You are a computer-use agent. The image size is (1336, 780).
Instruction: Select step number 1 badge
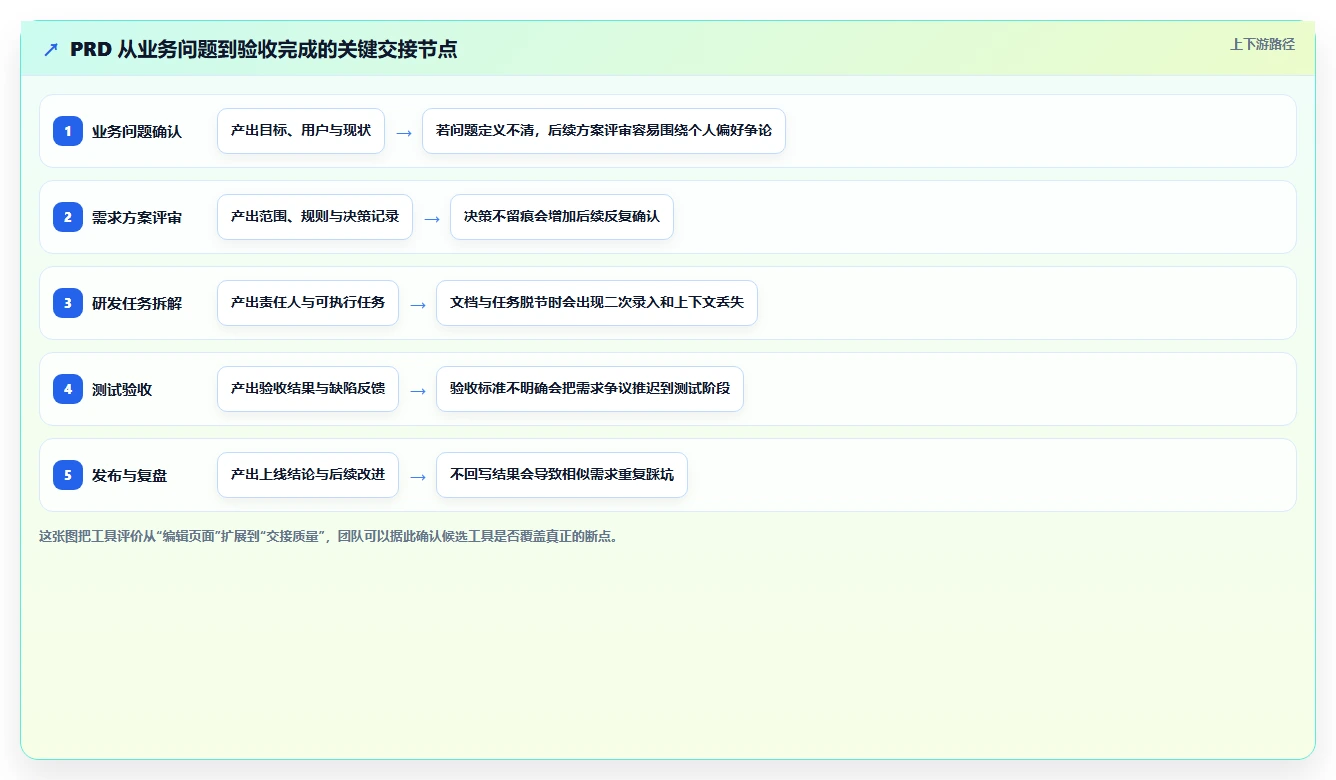click(x=68, y=131)
